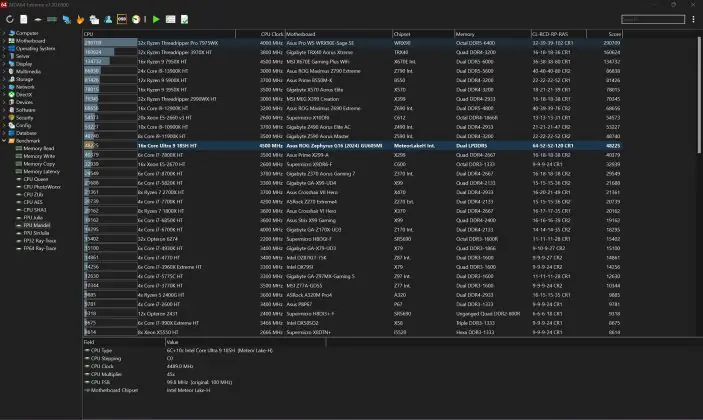Expand the Server tree node
Screen dimensions: 703x420
pyautogui.click(x=4, y=56)
